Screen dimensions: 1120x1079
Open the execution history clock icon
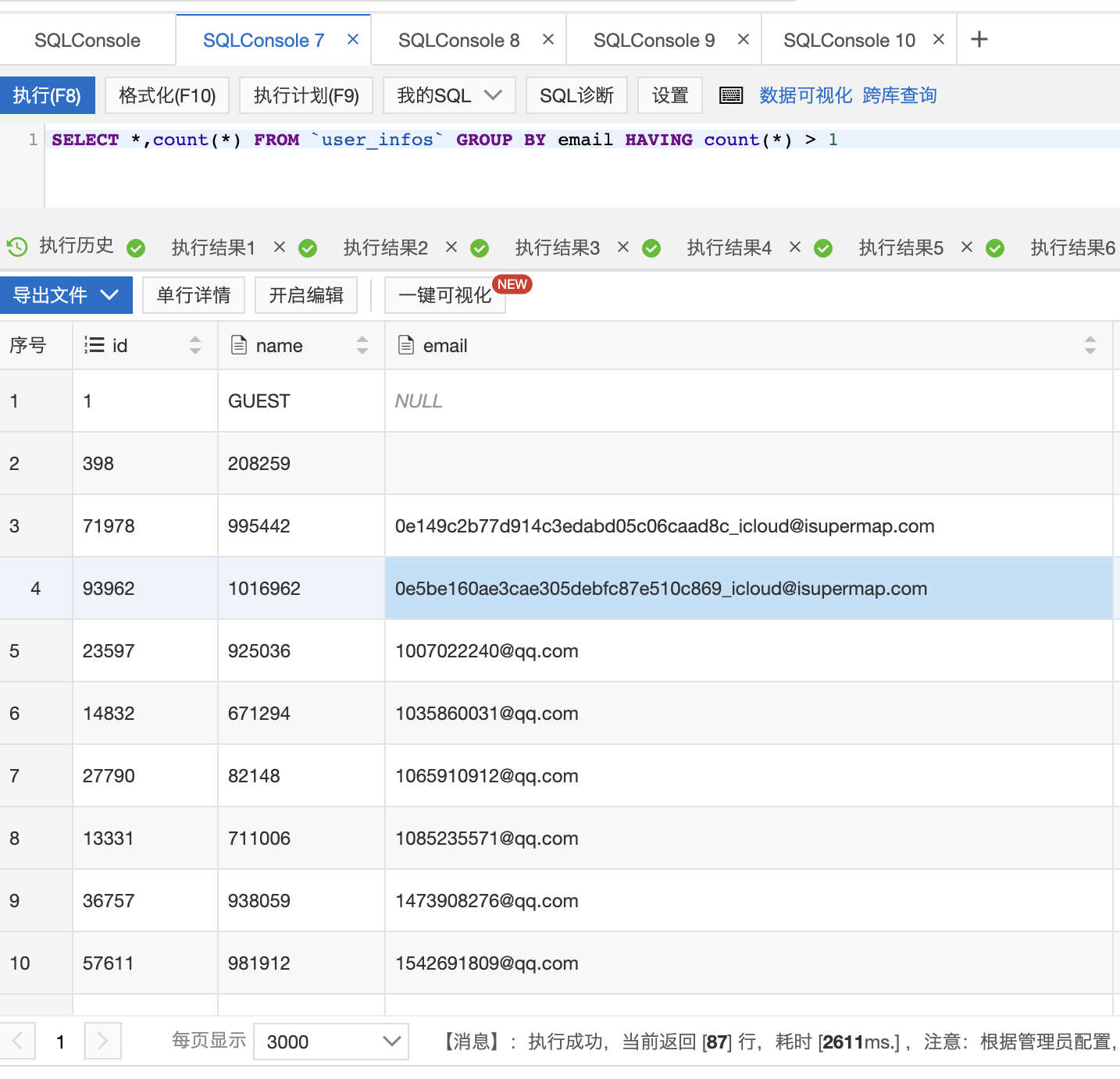[17, 247]
